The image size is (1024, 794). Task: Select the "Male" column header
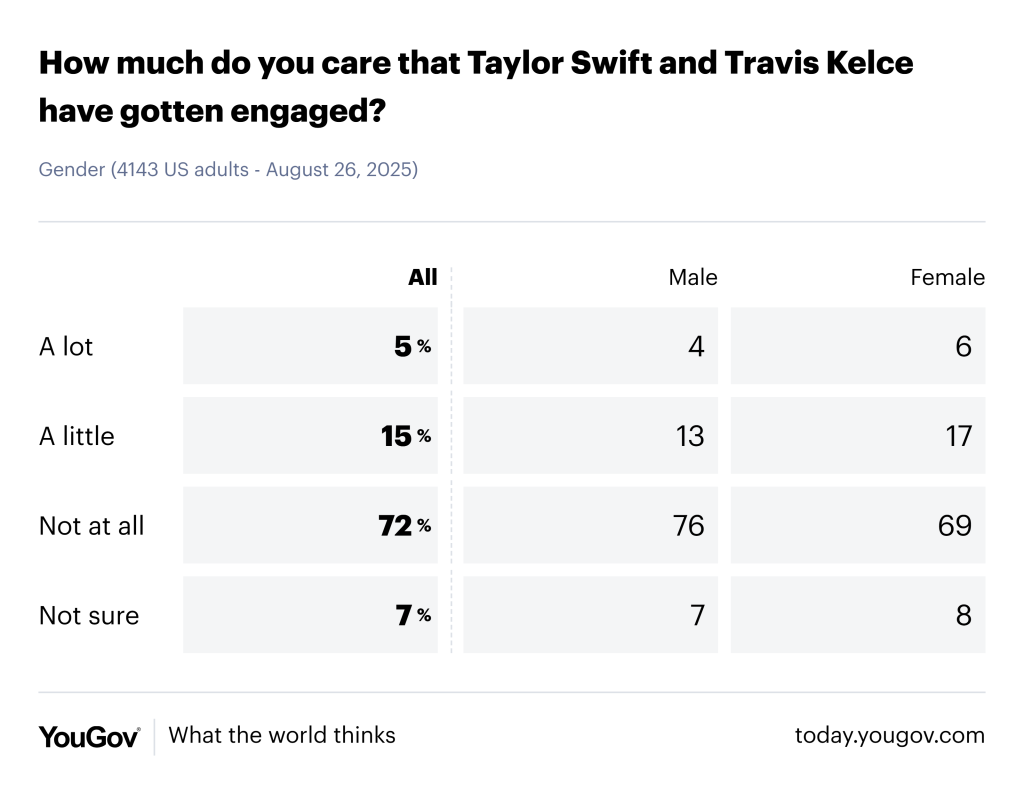point(693,278)
